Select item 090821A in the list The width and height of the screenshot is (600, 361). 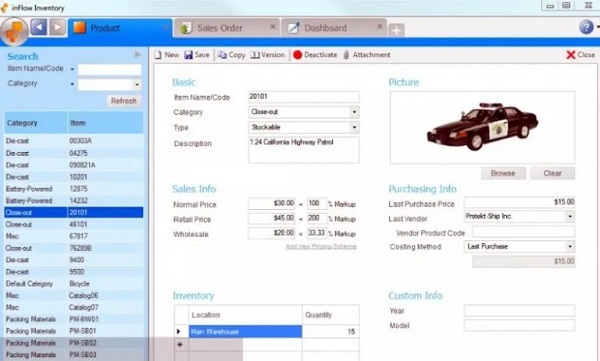(x=74, y=165)
